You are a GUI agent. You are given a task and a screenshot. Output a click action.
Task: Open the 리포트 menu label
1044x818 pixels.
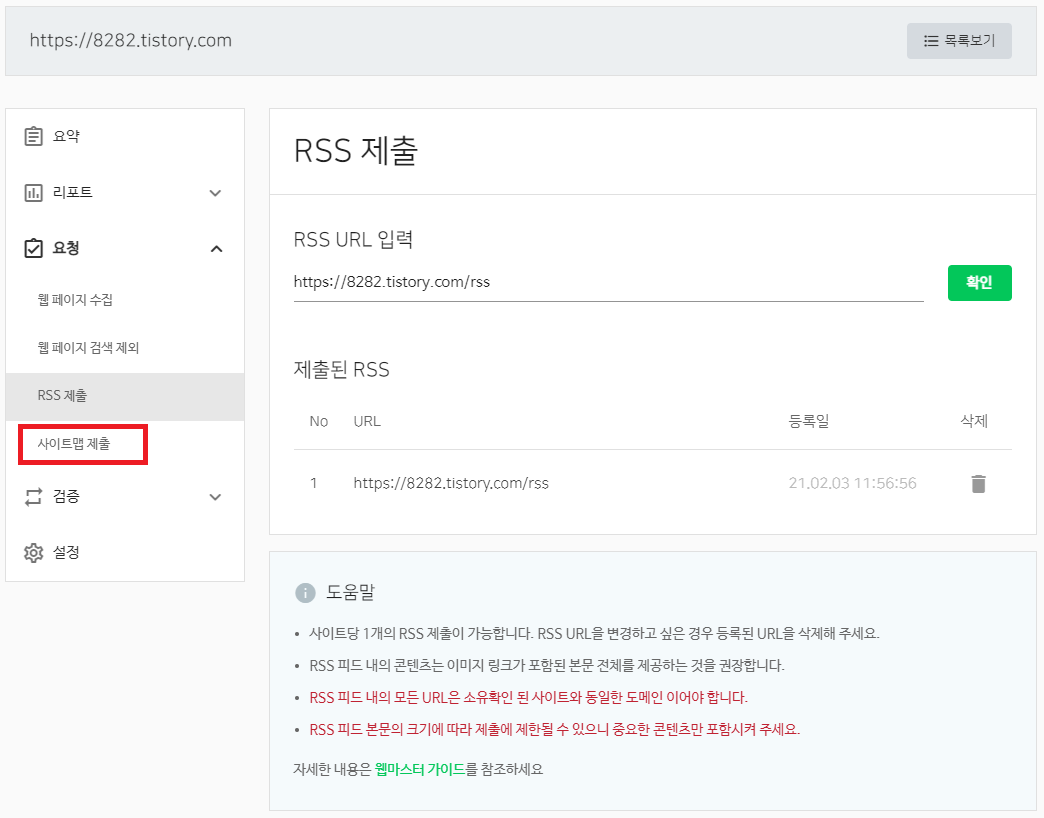click(x=72, y=192)
